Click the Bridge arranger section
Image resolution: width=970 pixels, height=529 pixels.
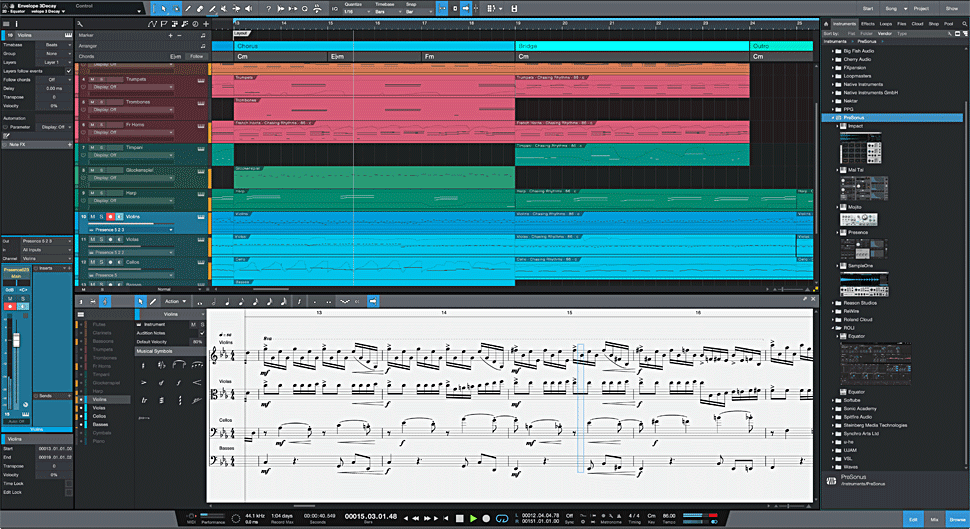pyautogui.click(x=632, y=46)
